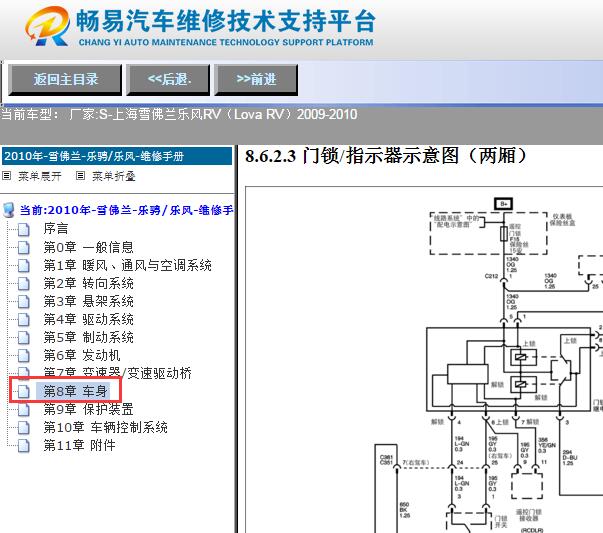
Task: Click page icon beside 第5章
Action: [24, 338]
